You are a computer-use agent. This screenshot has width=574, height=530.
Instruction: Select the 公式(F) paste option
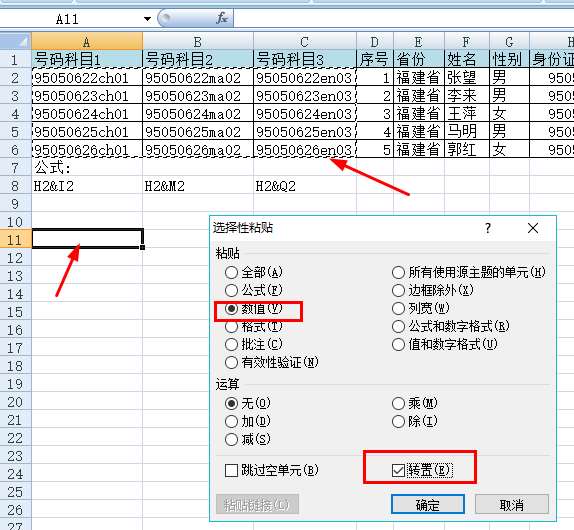254,290
